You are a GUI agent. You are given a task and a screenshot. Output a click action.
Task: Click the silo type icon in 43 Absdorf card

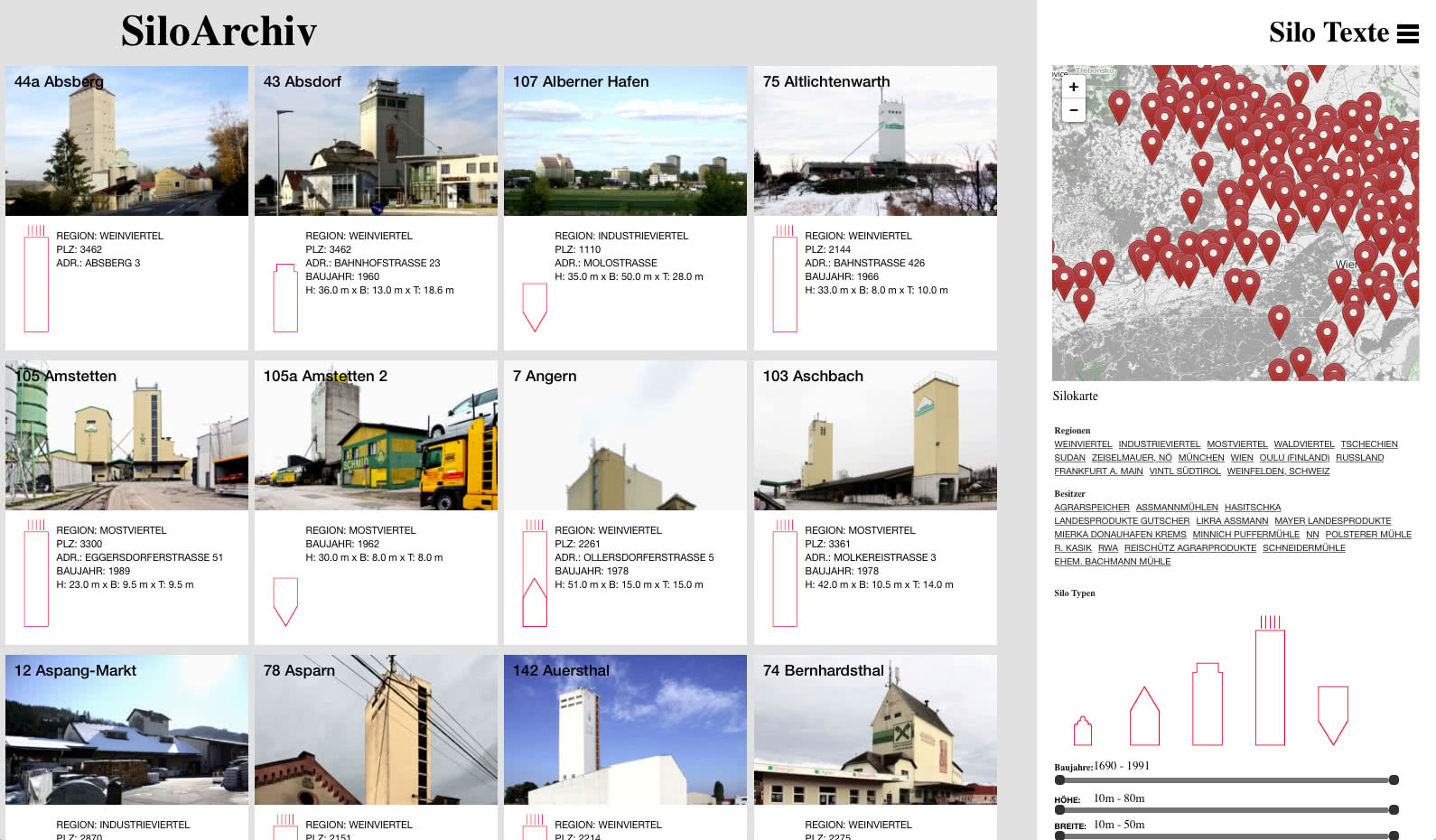pyautogui.click(x=285, y=298)
